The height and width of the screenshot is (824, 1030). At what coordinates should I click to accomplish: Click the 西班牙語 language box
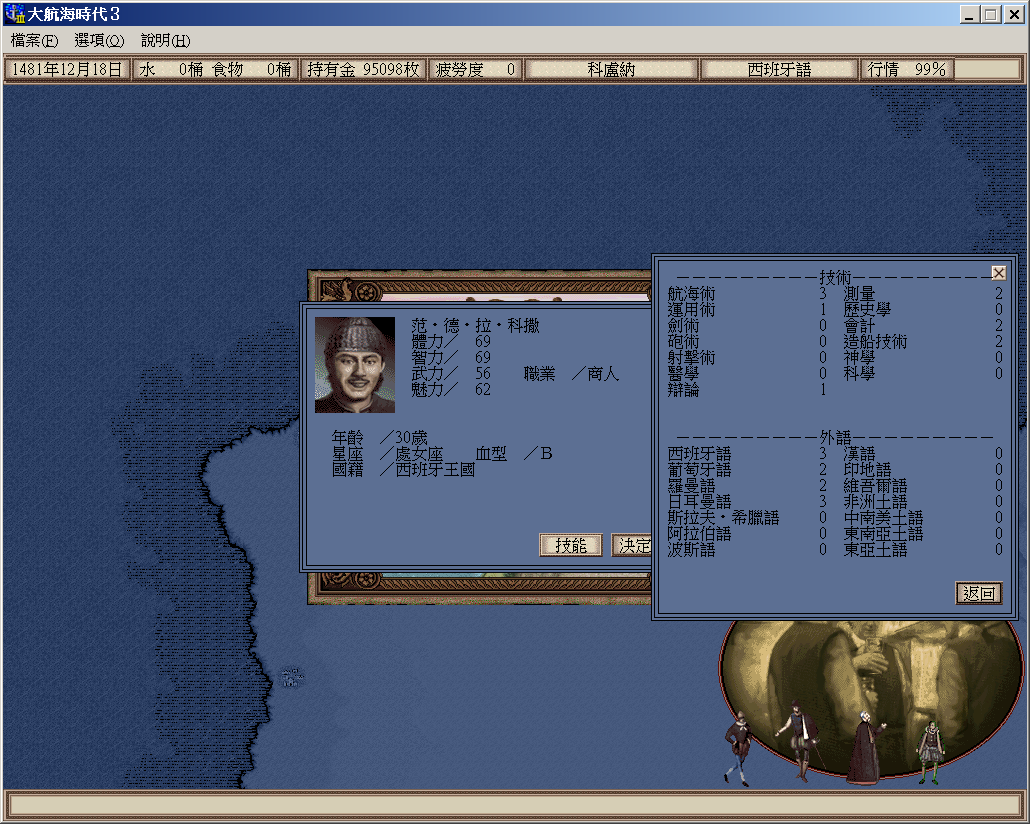pos(779,70)
